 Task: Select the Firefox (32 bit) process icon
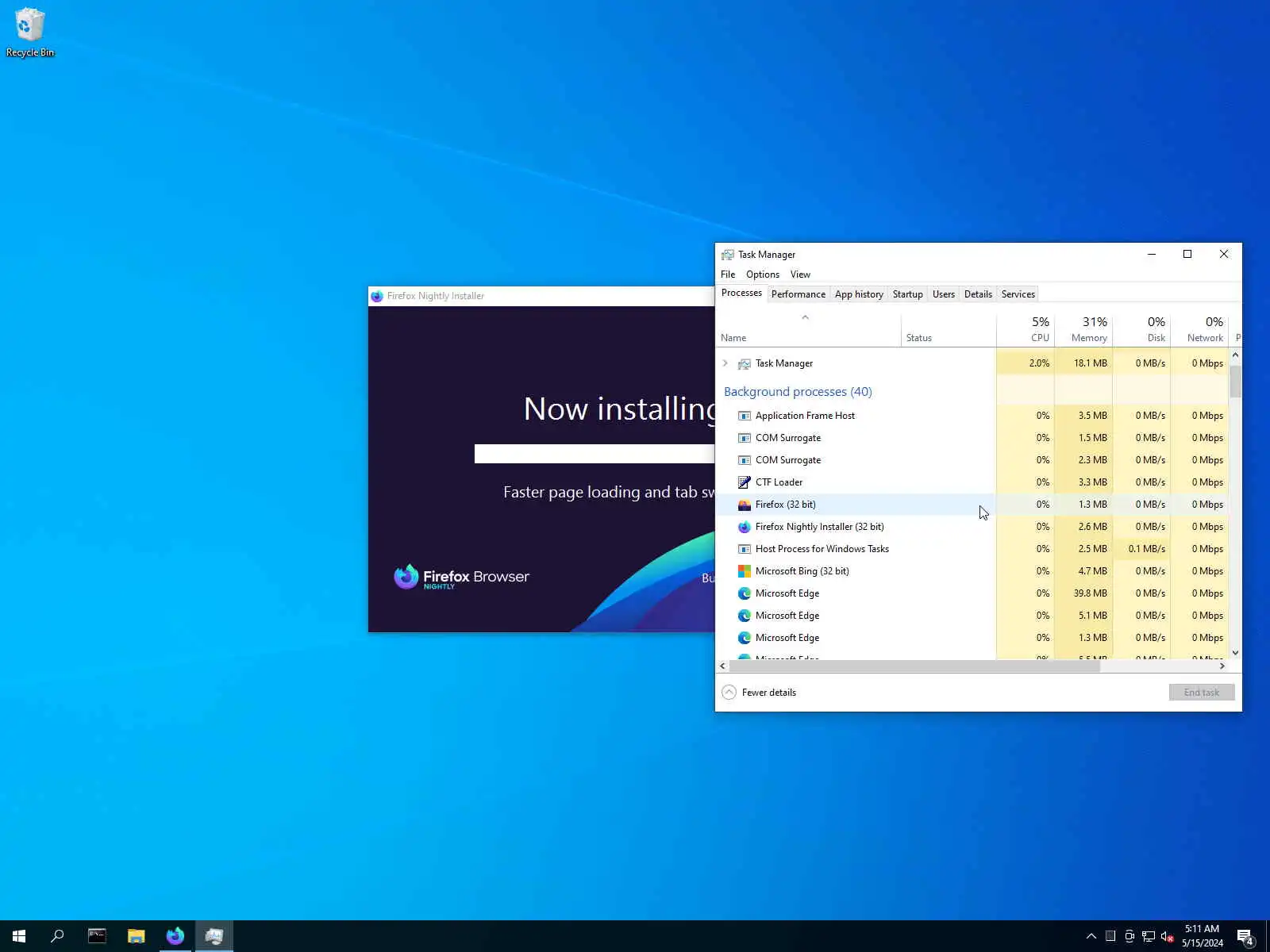[744, 505]
